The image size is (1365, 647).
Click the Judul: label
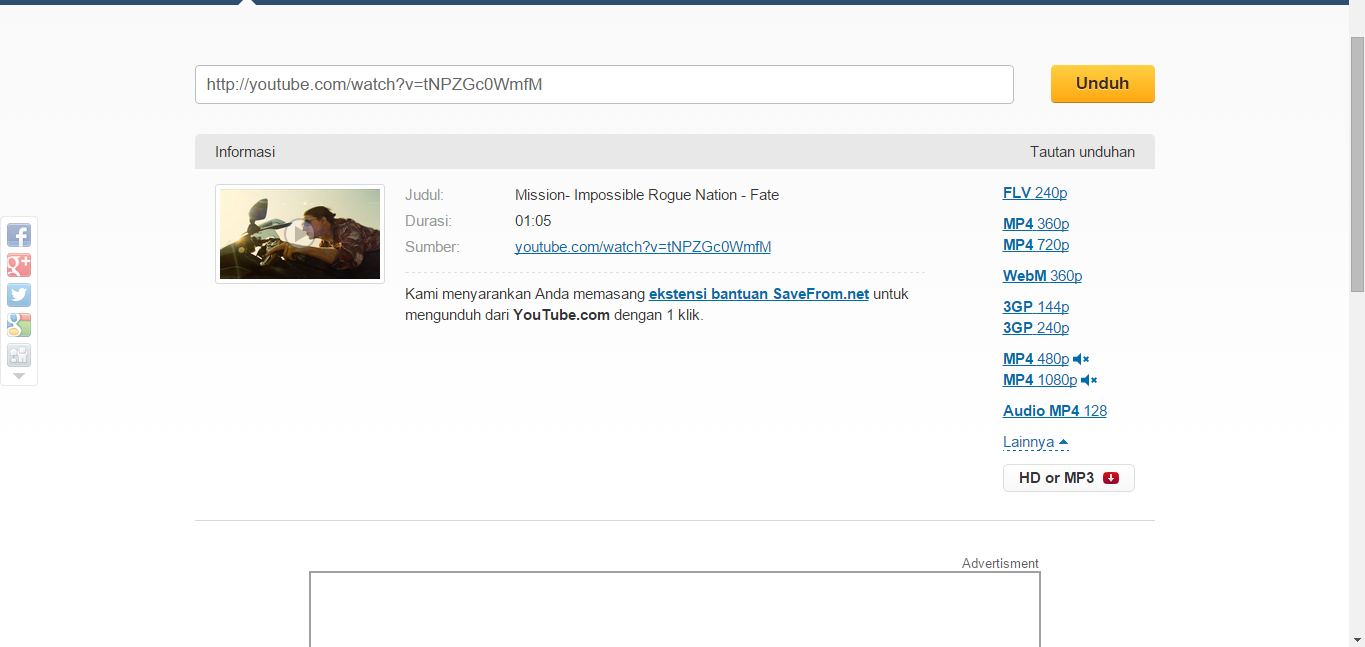click(x=424, y=195)
